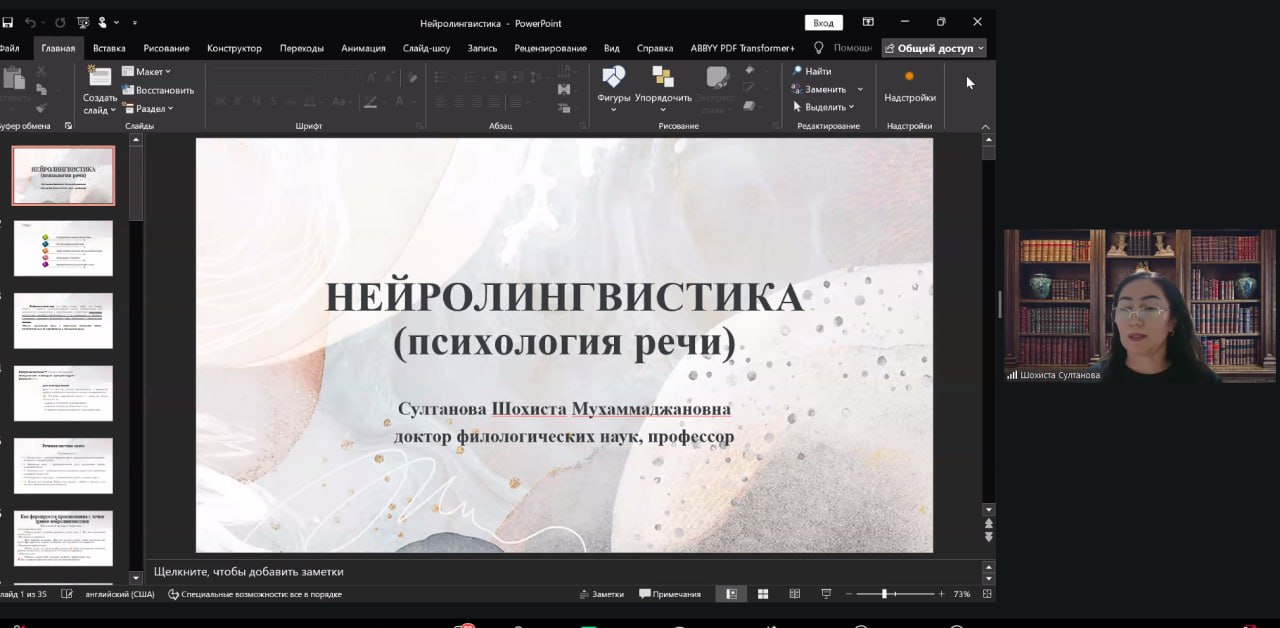Open the Анимация ribbon tab
This screenshot has height=628, width=1280.
click(363, 48)
